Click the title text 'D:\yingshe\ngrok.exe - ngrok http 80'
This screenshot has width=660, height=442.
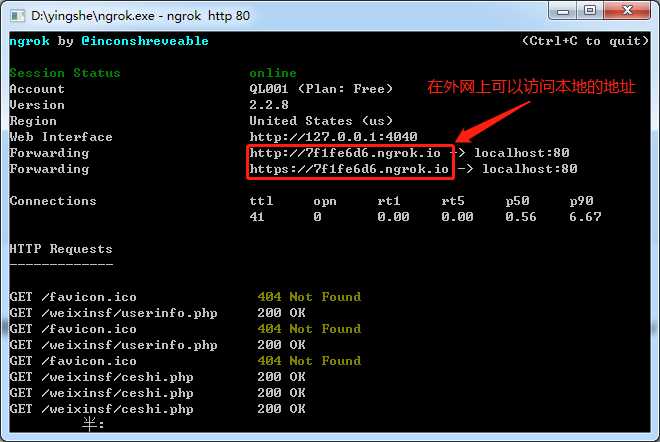coord(140,16)
